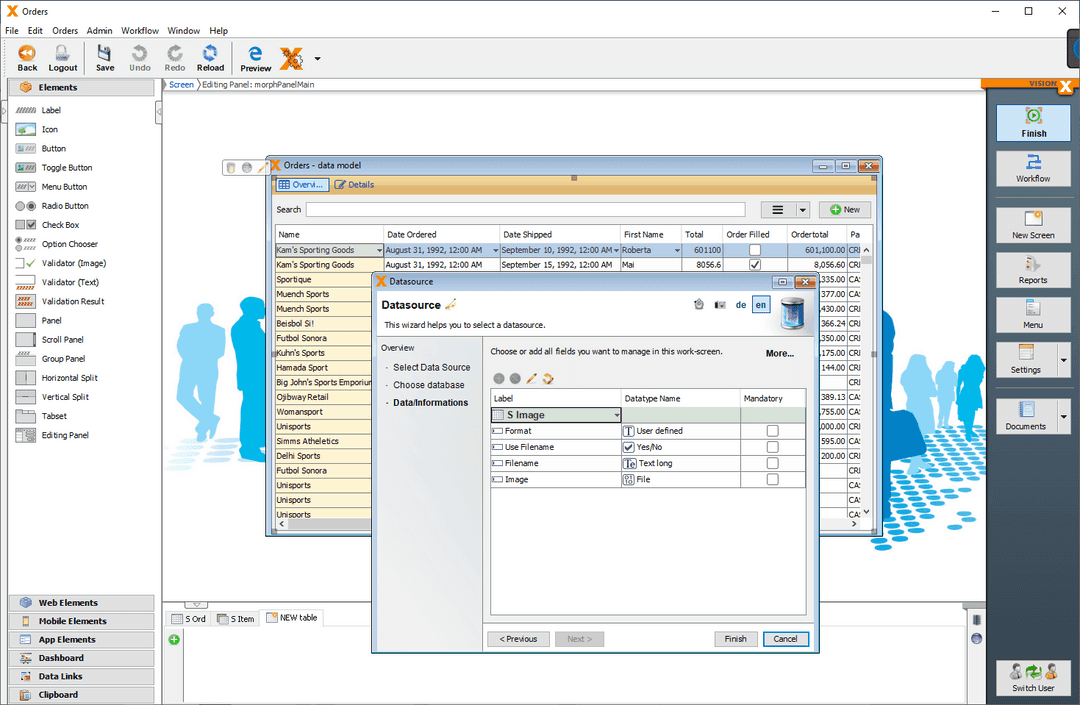Open the Workflow menu
This screenshot has width=1080, height=705.
pos(140,30)
